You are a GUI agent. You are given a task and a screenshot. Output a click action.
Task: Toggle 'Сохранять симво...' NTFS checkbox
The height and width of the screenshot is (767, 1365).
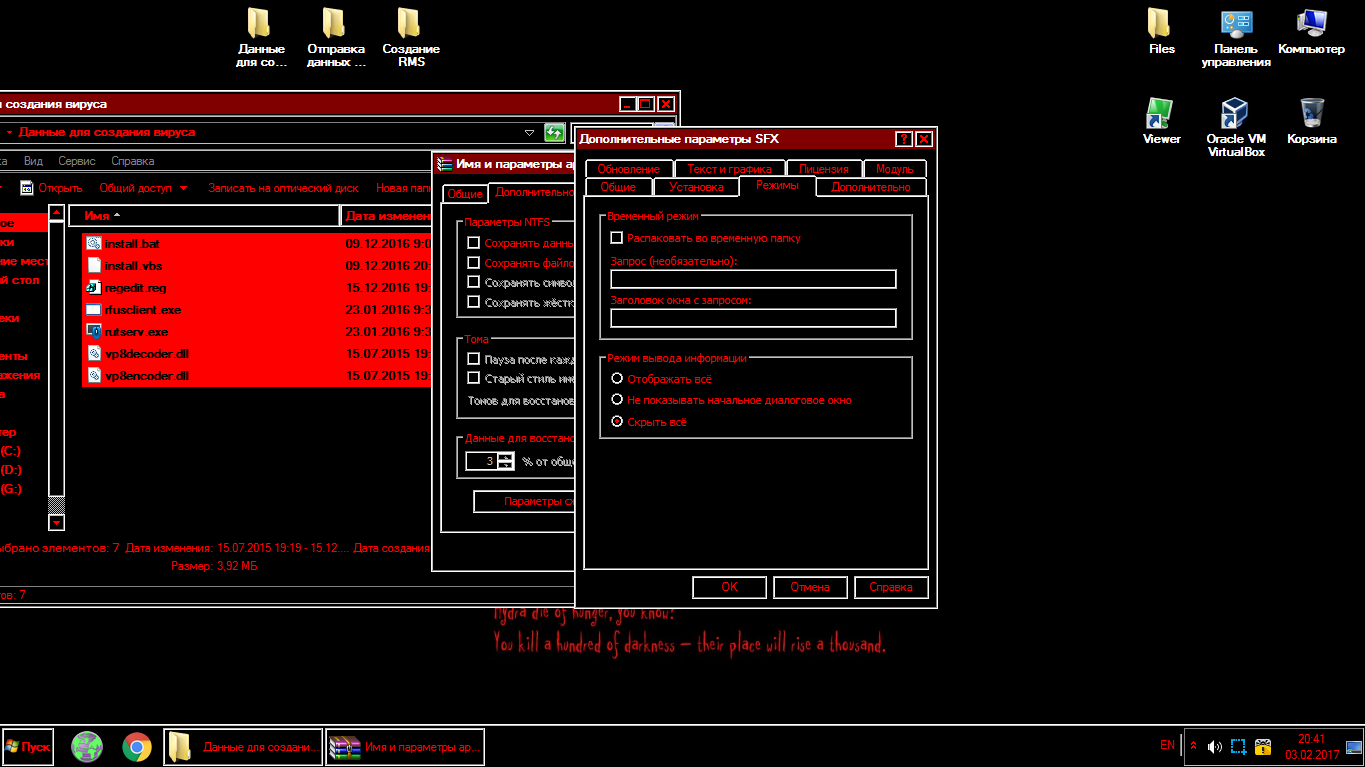point(474,283)
